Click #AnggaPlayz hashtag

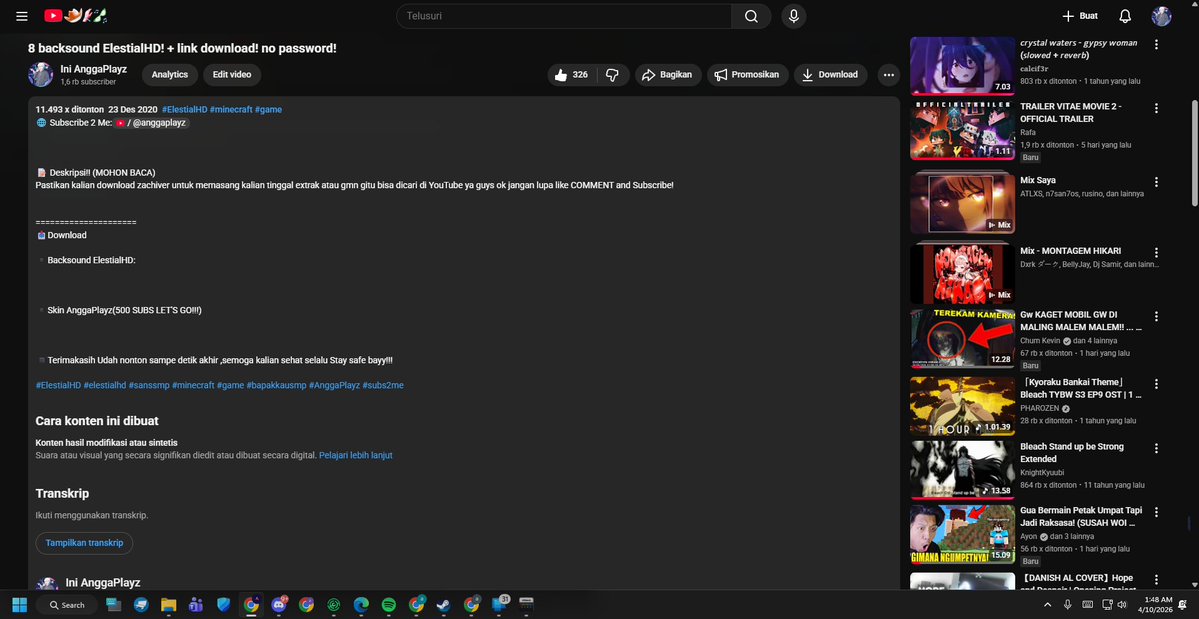point(334,385)
